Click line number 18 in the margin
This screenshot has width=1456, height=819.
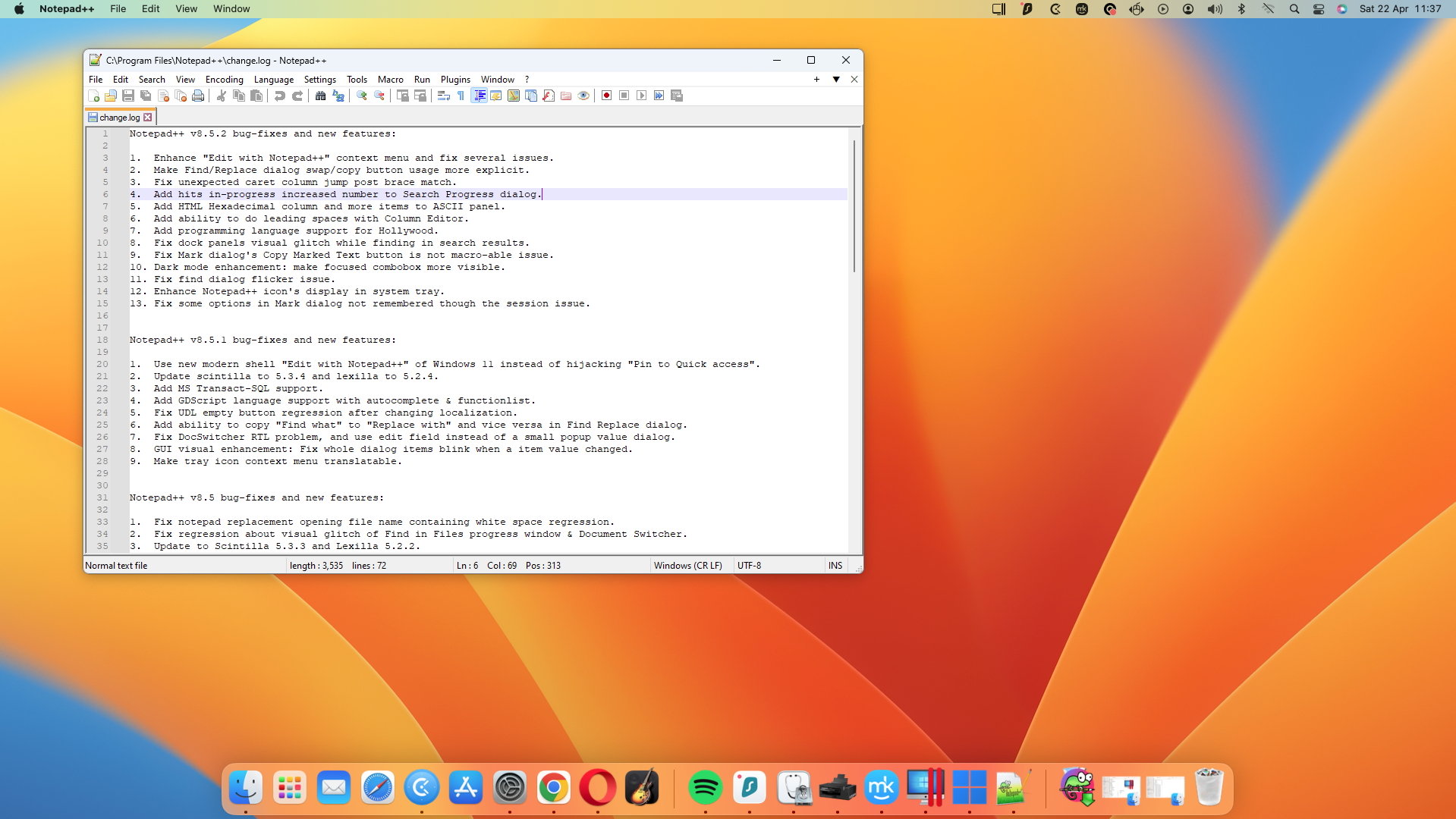point(102,340)
